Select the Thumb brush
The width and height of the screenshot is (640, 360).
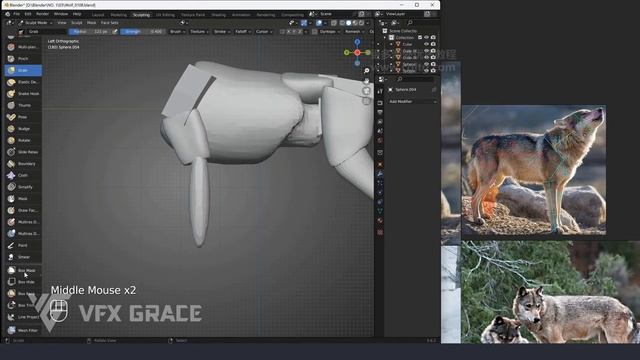point(23,105)
